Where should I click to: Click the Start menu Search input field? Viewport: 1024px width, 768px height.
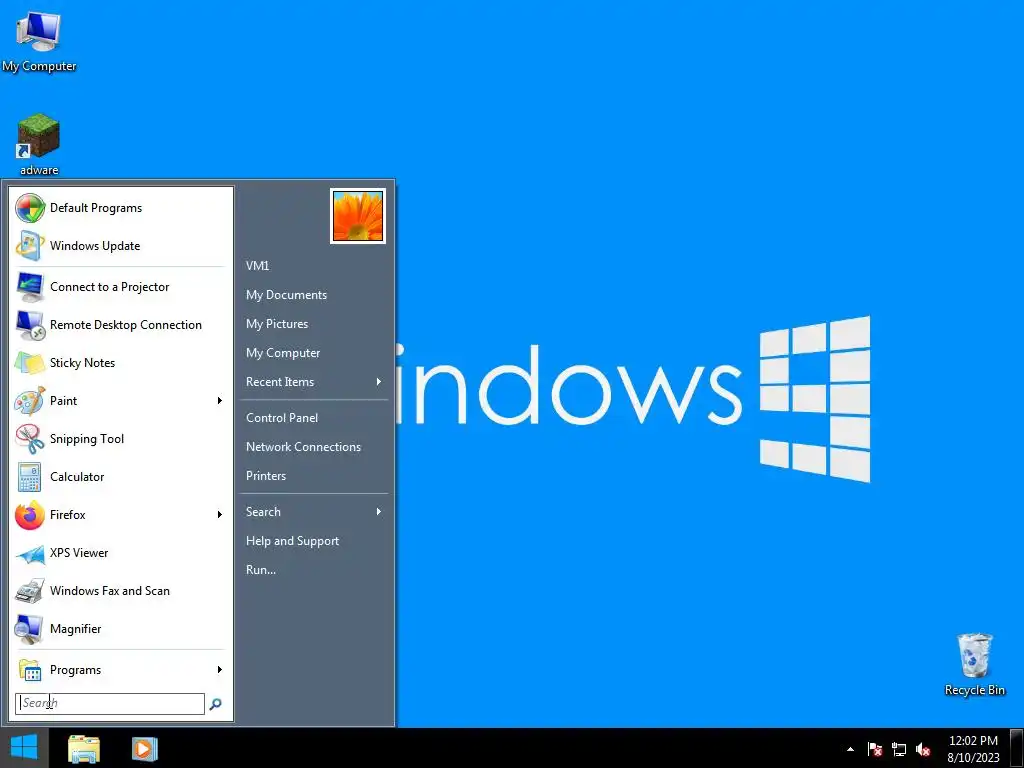[x=110, y=704]
